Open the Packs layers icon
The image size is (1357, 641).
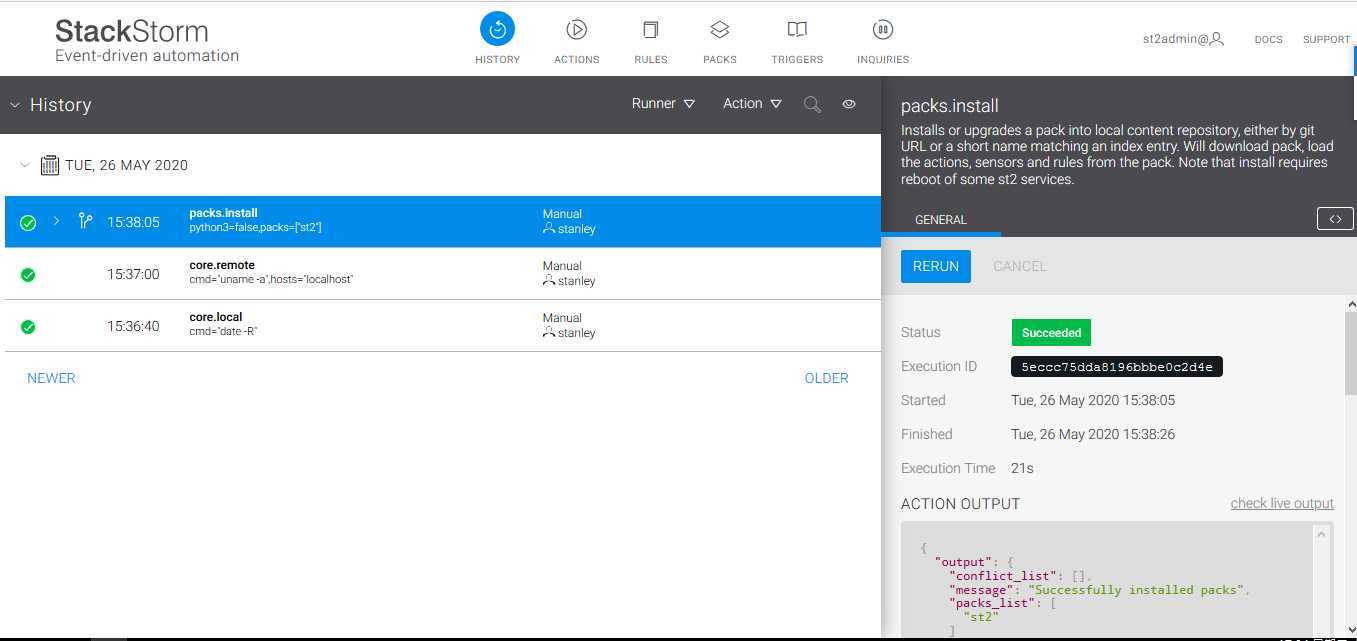720,29
